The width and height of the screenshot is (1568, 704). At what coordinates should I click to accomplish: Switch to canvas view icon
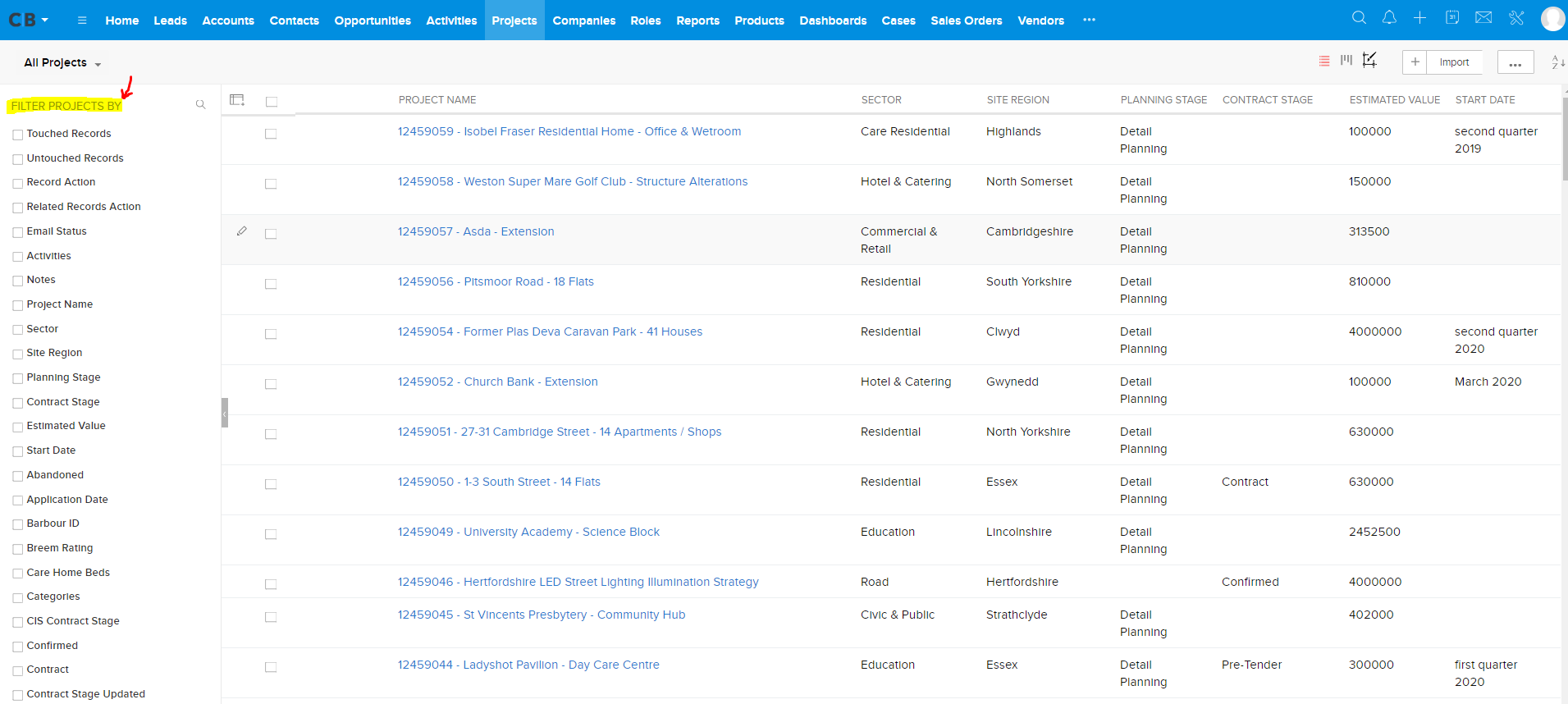click(1369, 60)
